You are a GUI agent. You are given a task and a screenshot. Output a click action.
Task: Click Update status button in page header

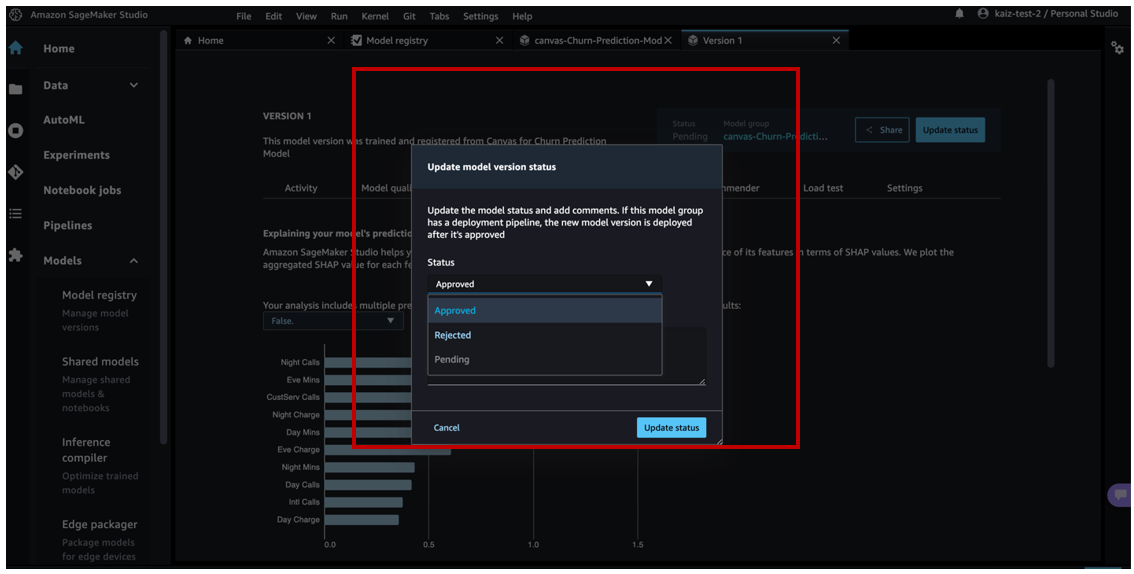[x=950, y=130]
